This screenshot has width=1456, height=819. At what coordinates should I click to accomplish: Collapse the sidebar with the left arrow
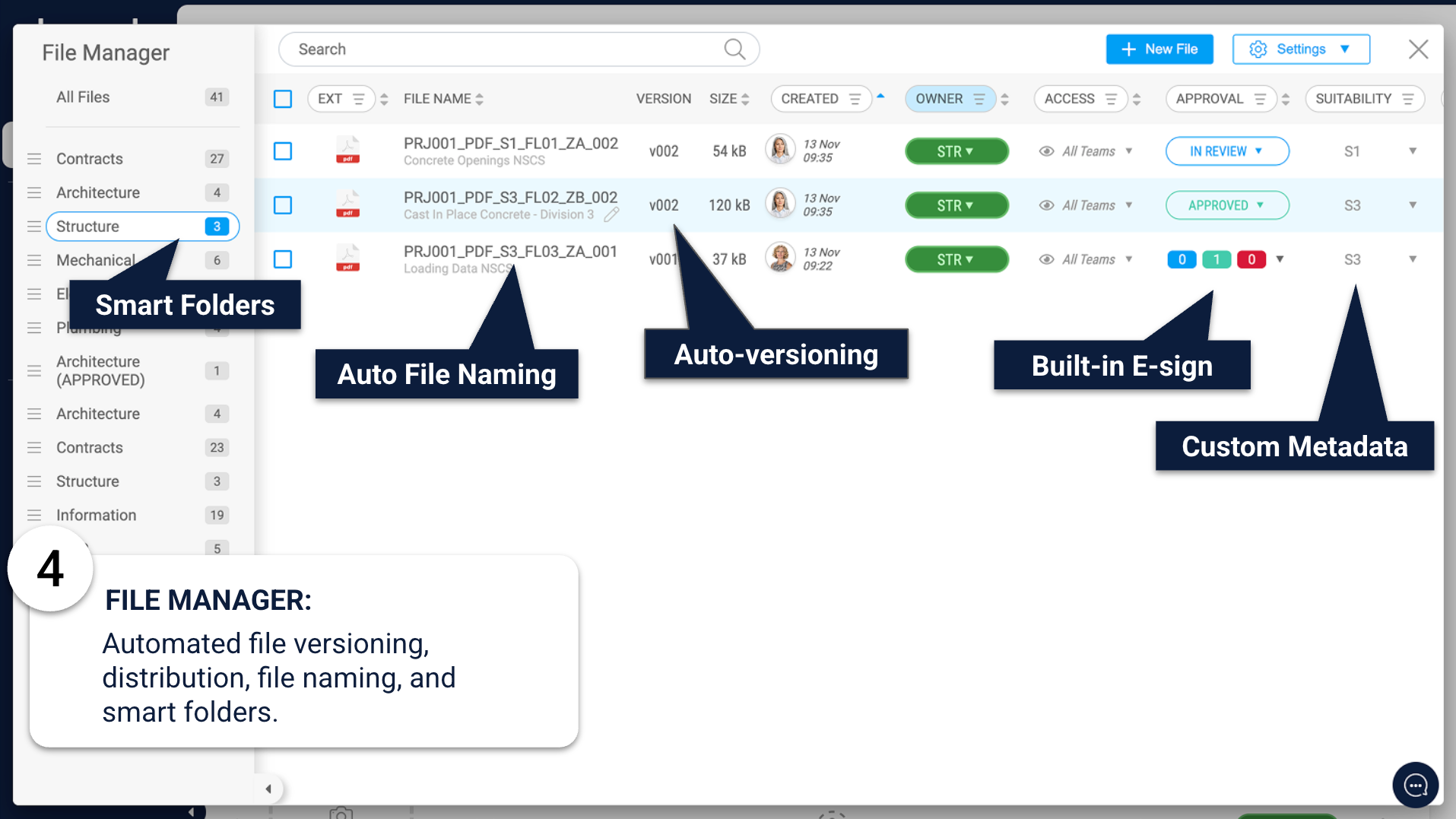click(268, 789)
